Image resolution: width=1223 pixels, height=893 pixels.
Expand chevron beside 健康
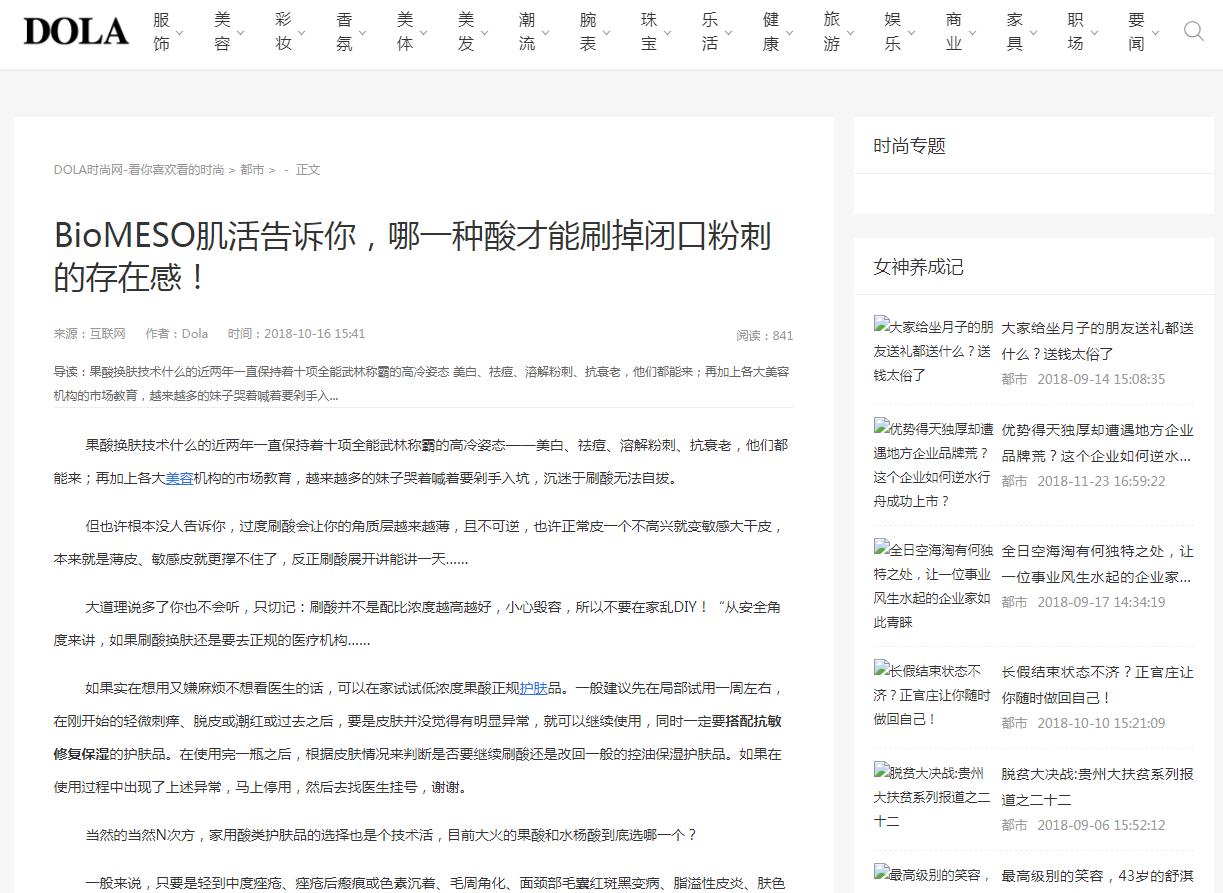pyautogui.click(x=790, y=32)
